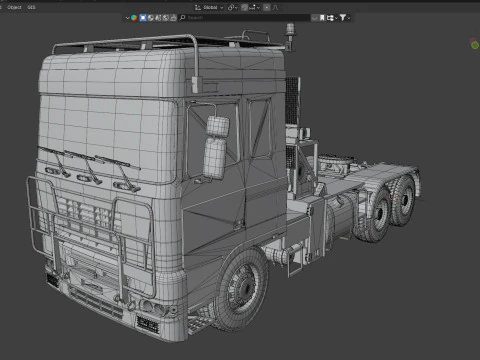
Task: Toggle the checkmark box right of search
Action: click(315, 18)
